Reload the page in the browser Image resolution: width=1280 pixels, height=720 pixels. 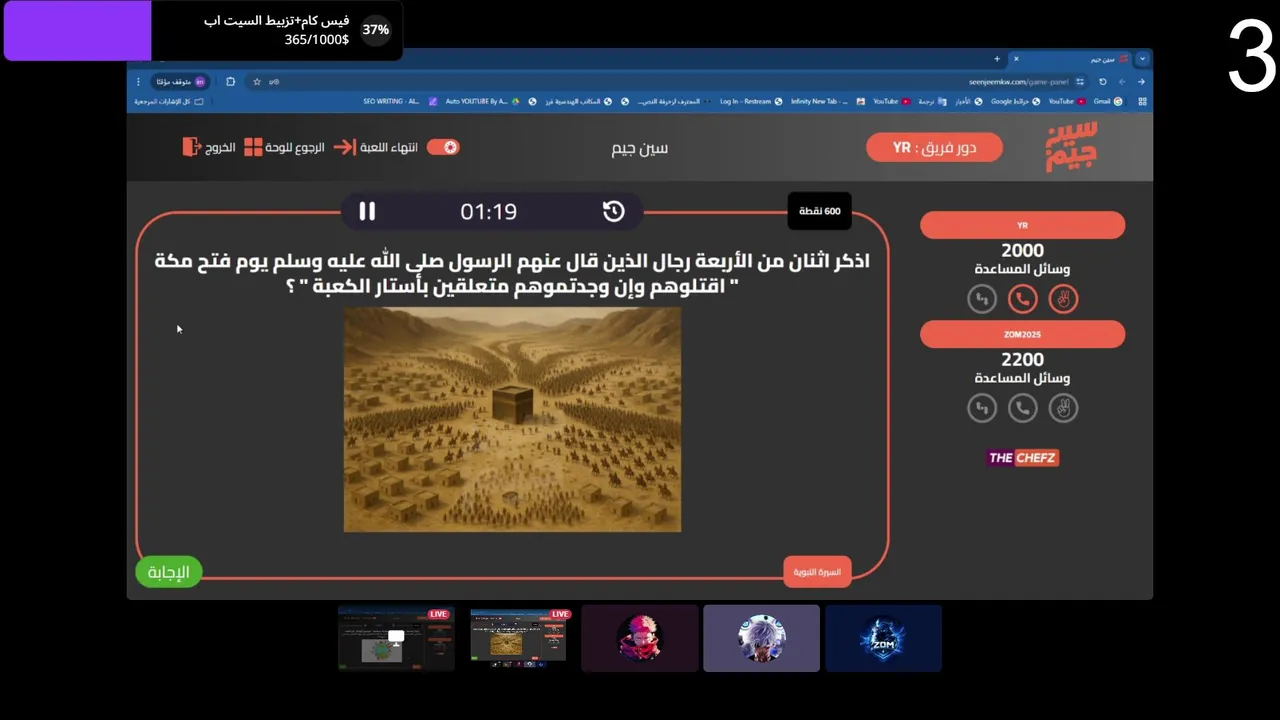point(1103,82)
